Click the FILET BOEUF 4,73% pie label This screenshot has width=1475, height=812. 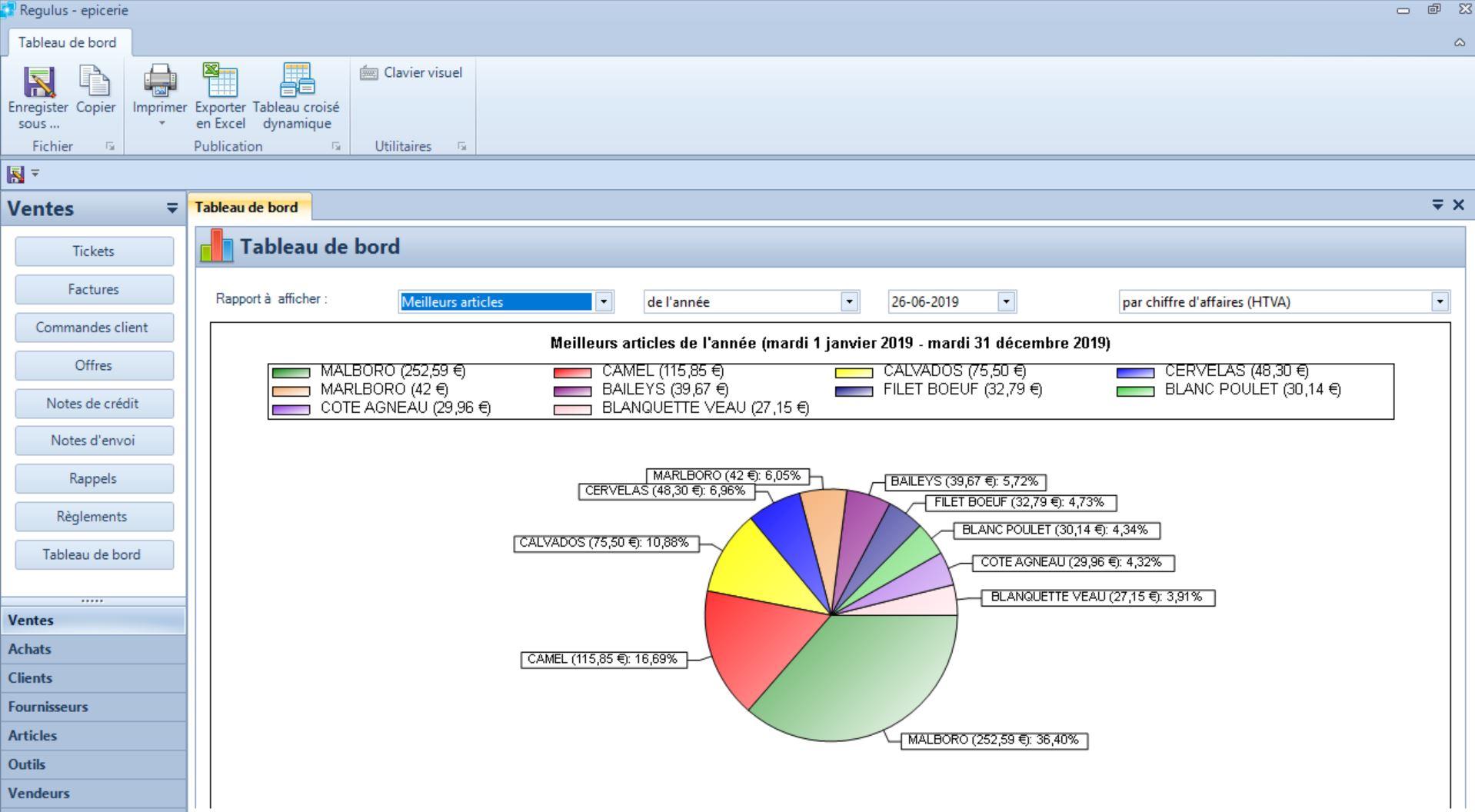pyautogui.click(x=1021, y=503)
